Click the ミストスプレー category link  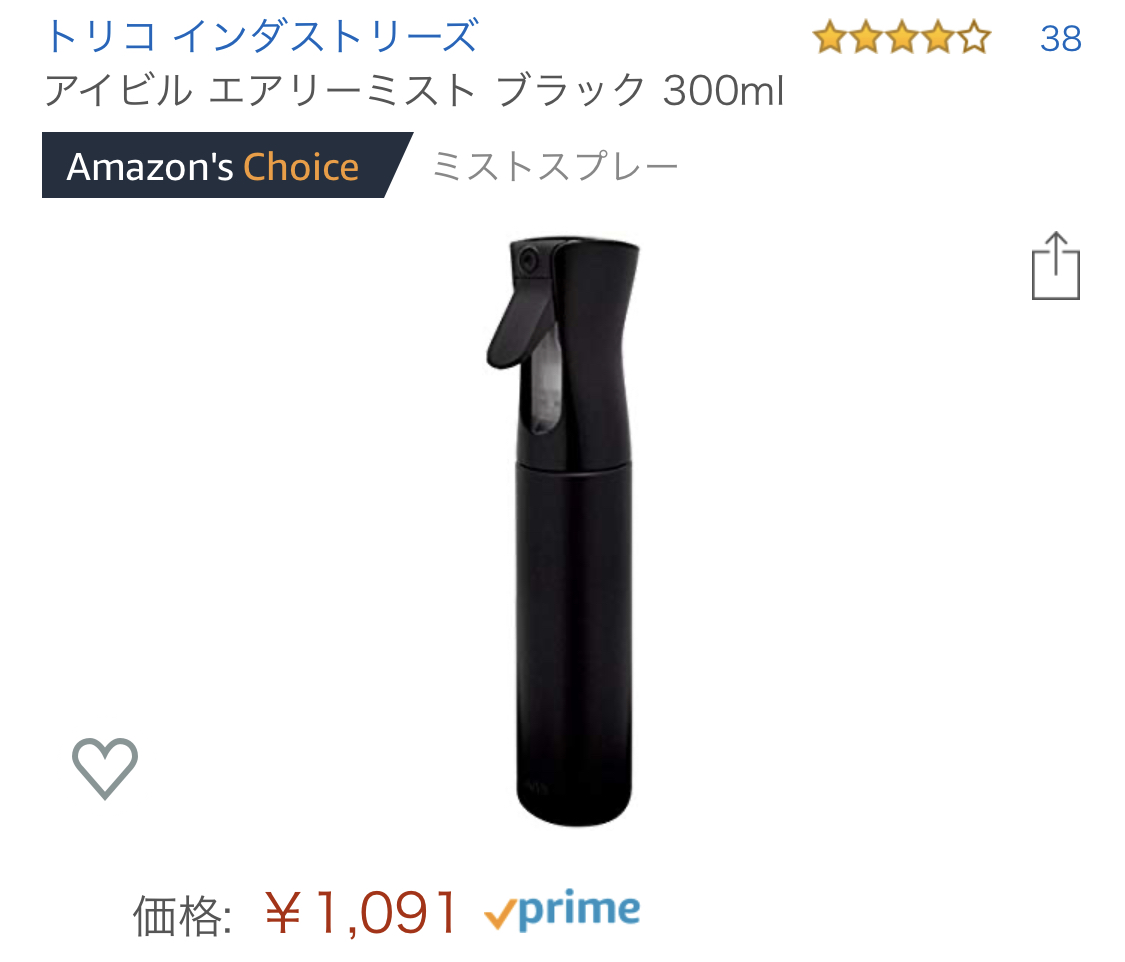555,166
